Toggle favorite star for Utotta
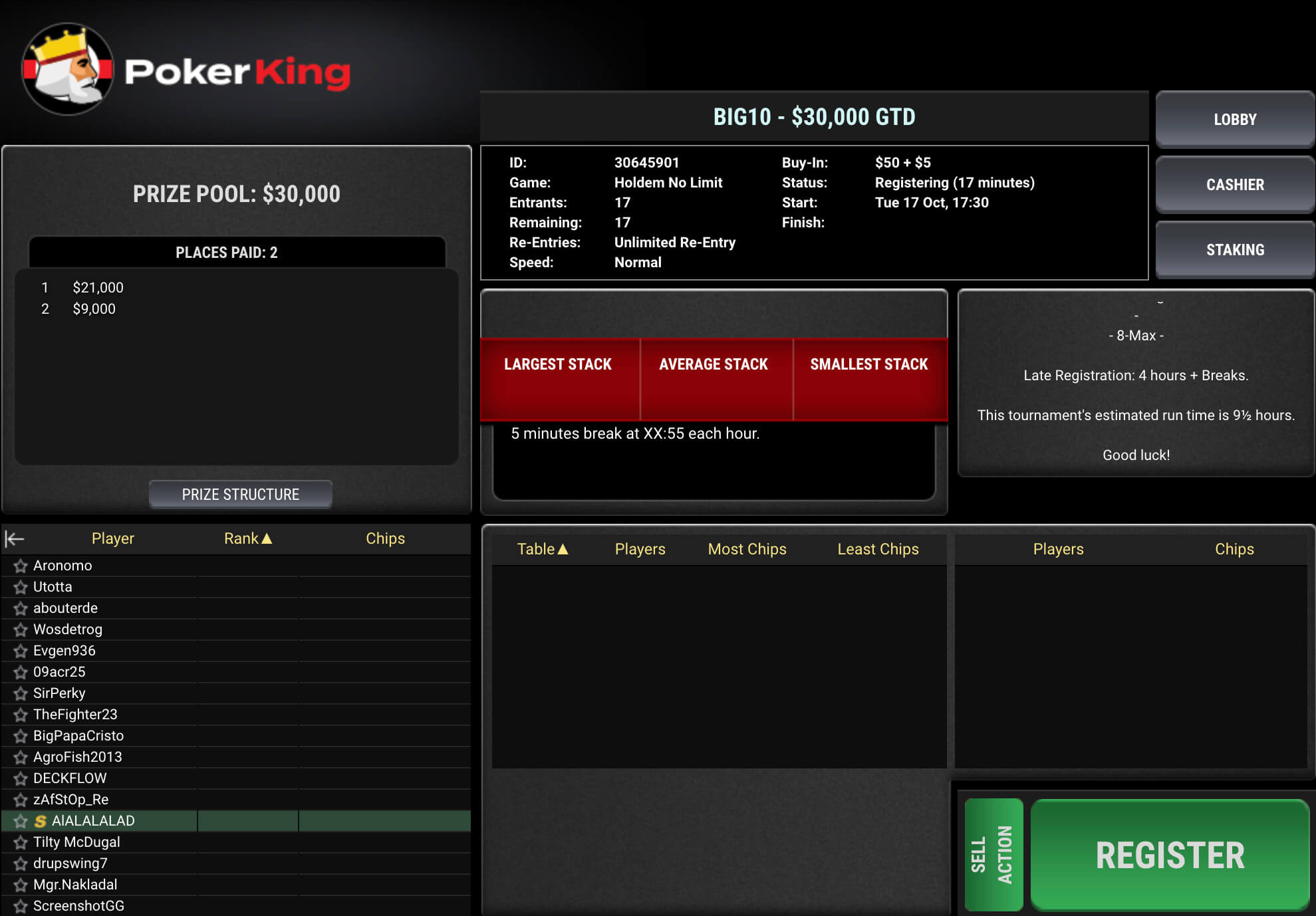This screenshot has height=916, width=1316. pyautogui.click(x=21, y=587)
